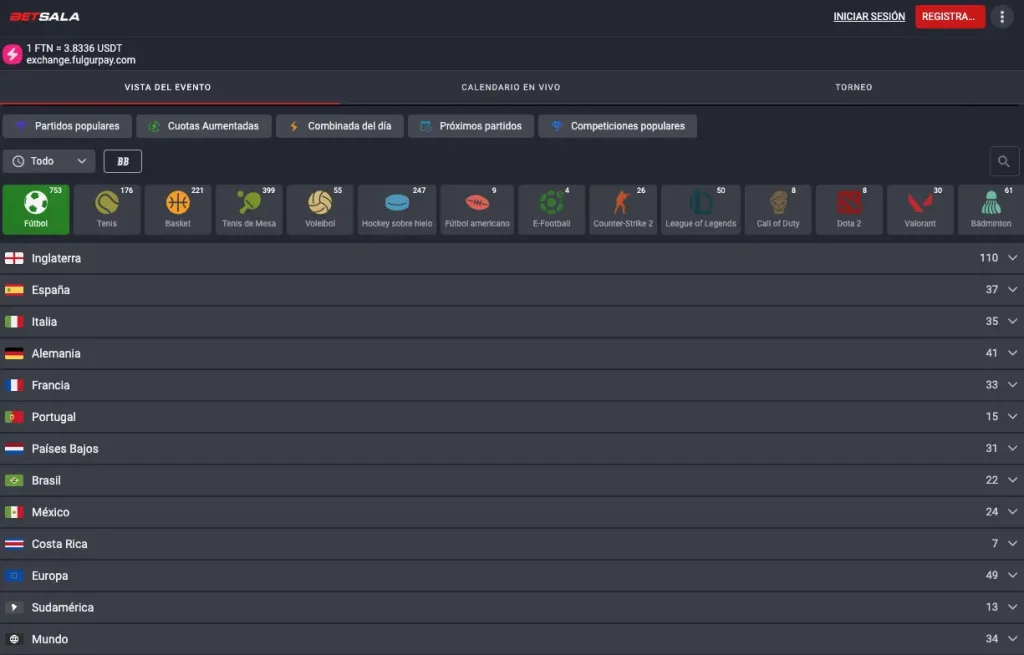Screen dimensions: 1024x655
Task: Click the search magnifier icon
Action: click(x=1004, y=161)
